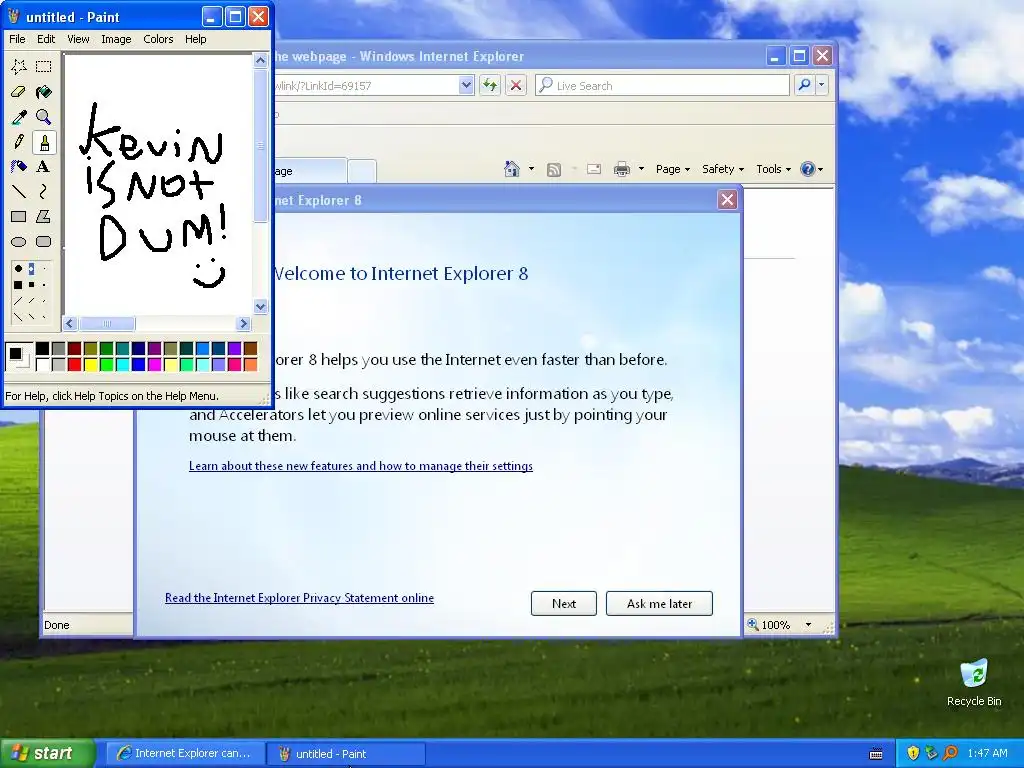Click the RSS feeds icon in IE

pyautogui.click(x=554, y=170)
